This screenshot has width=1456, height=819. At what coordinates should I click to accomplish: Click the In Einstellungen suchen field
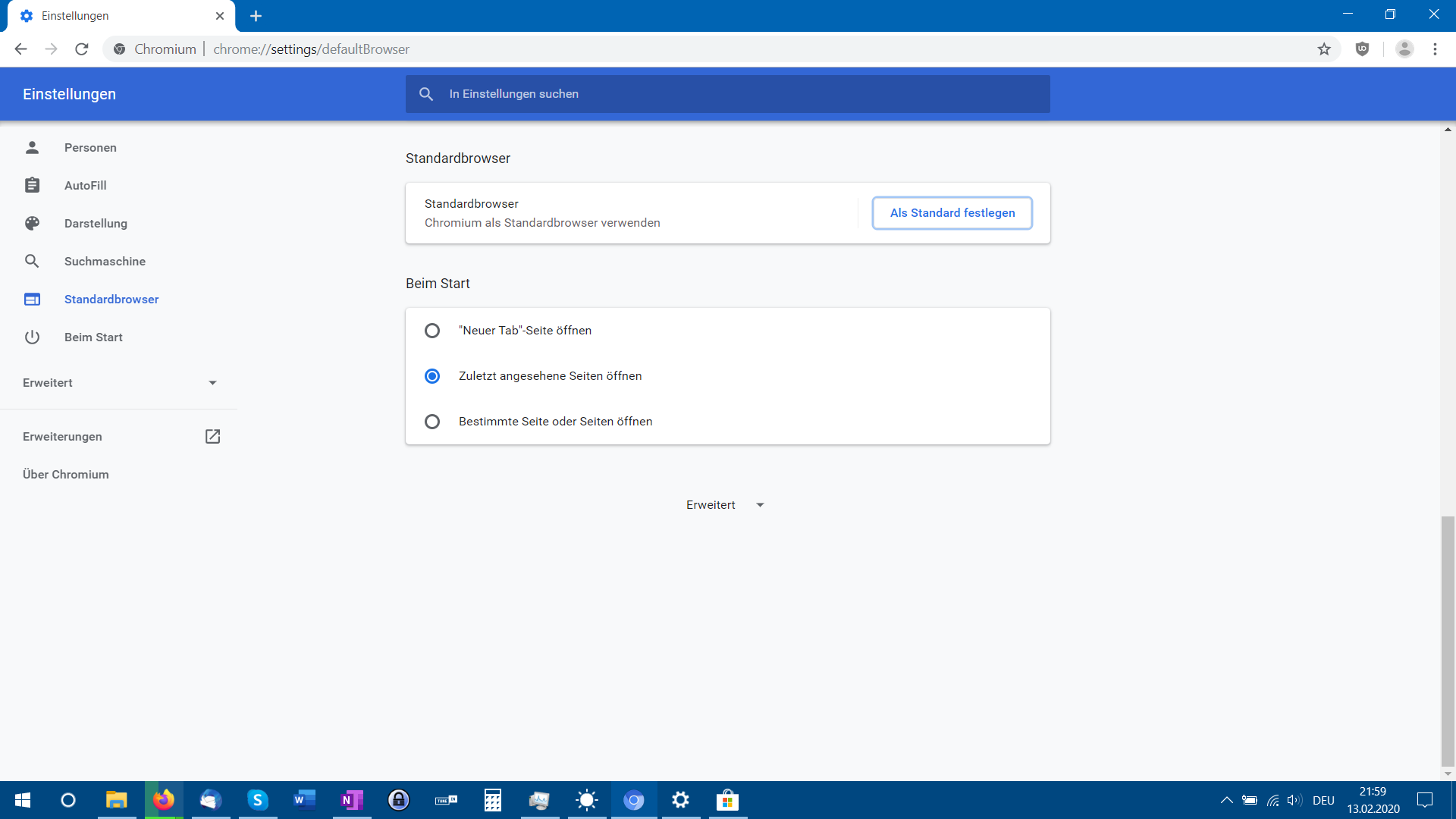(x=728, y=94)
